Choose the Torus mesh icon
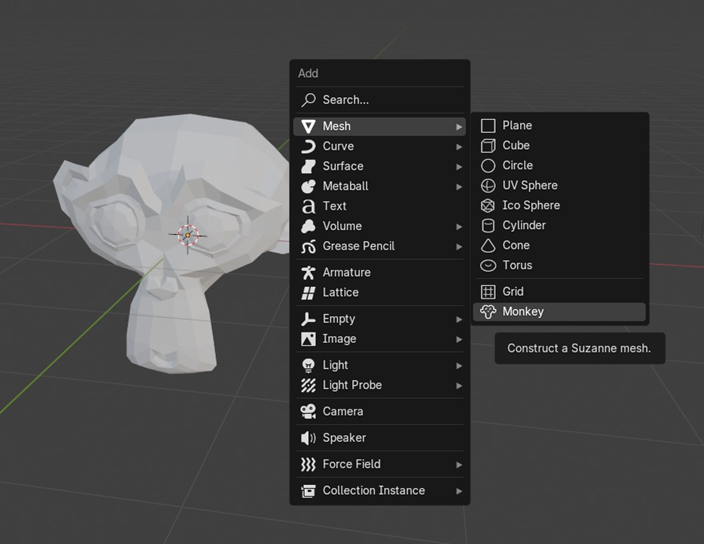This screenshot has width=704, height=544. 488,266
